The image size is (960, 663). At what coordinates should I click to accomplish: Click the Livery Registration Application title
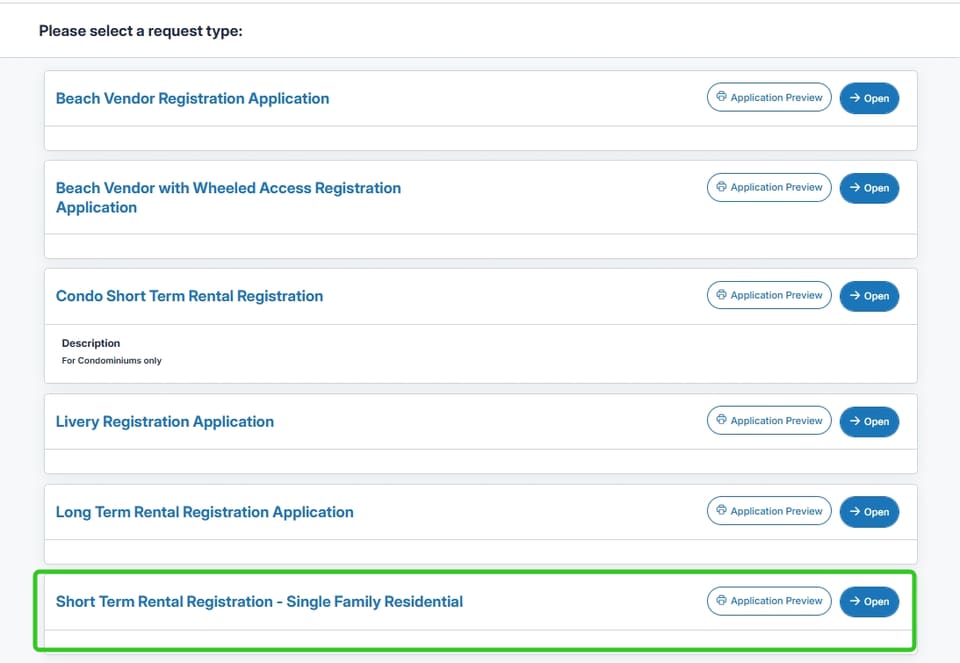pyautogui.click(x=165, y=422)
